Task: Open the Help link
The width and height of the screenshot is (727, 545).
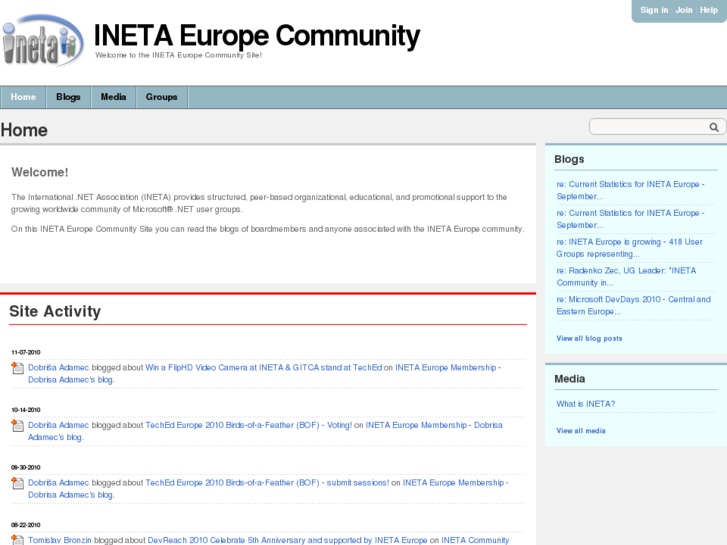Action: (709, 10)
